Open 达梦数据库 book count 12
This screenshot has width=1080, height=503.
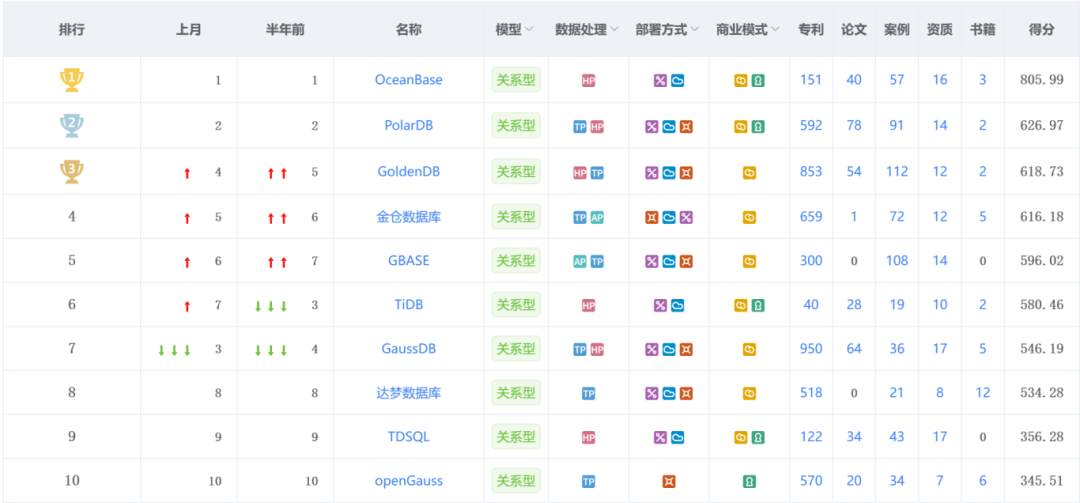(983, 393)
